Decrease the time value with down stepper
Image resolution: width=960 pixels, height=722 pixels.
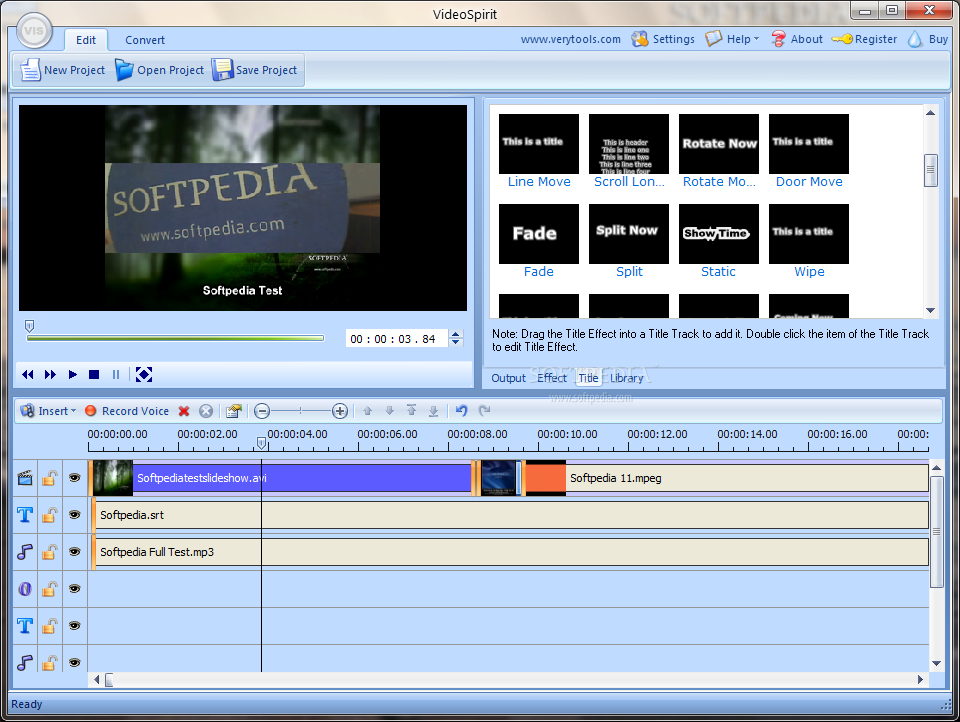pyautogui.click(x=456, y=342)
